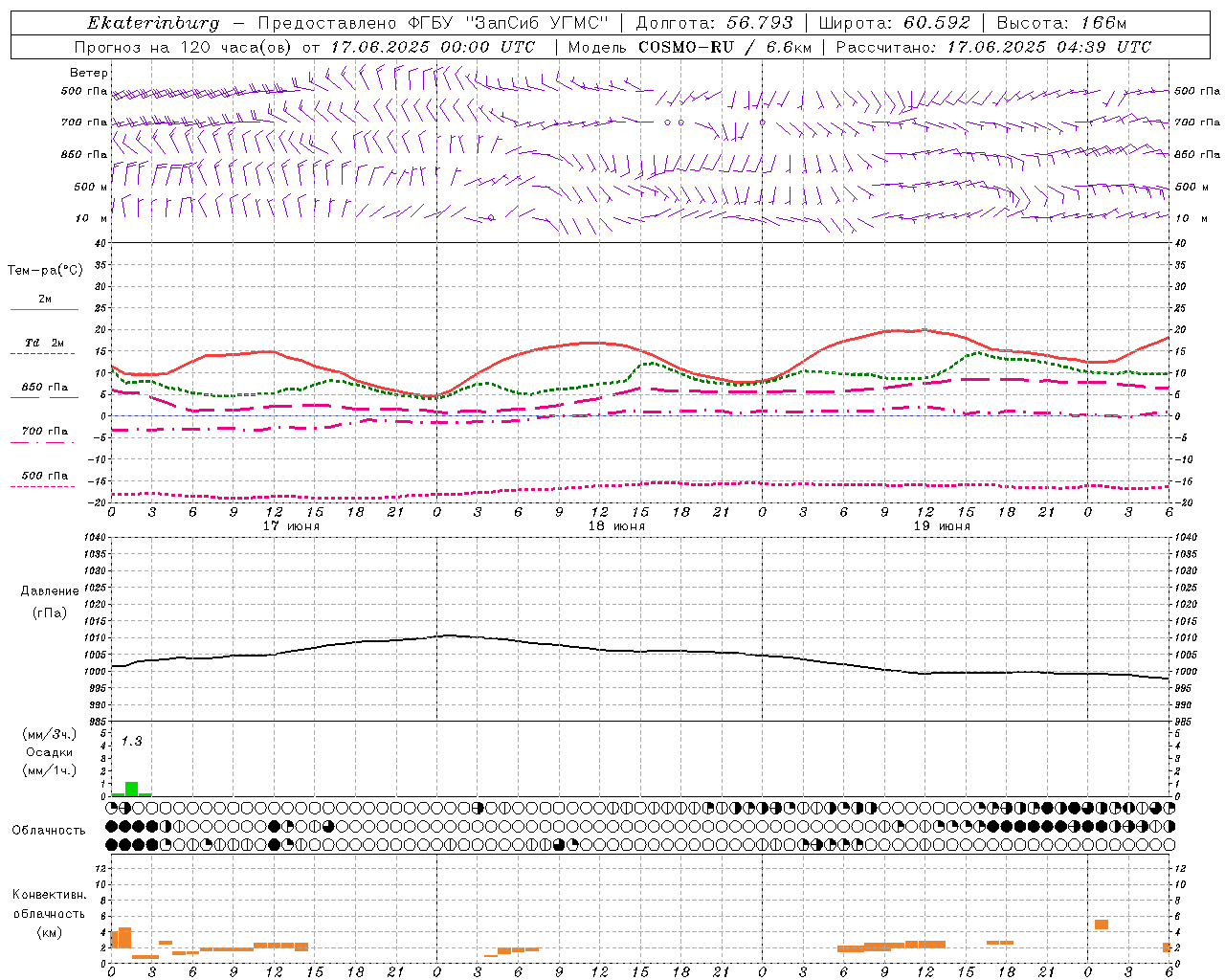Click the 18 июня date label
This screenshot has height=980, width=1225.
point(616,526)
